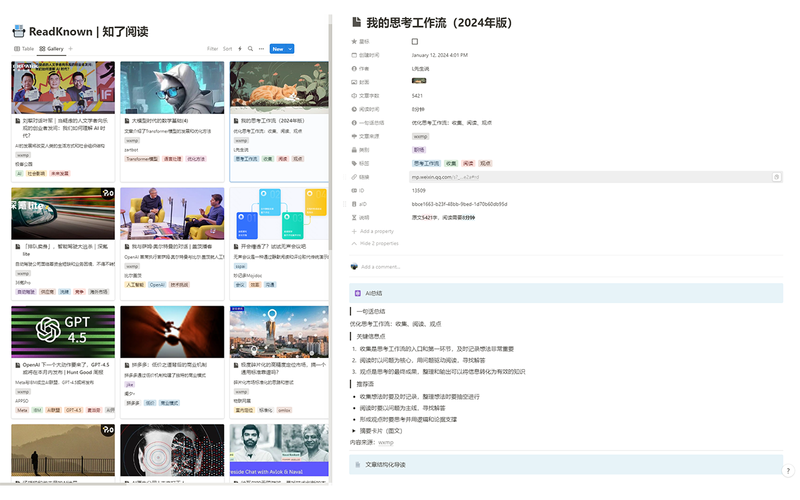This screenshot has height=500, width=800.
Task: Click the blue New button
Action: coord(278,49)
